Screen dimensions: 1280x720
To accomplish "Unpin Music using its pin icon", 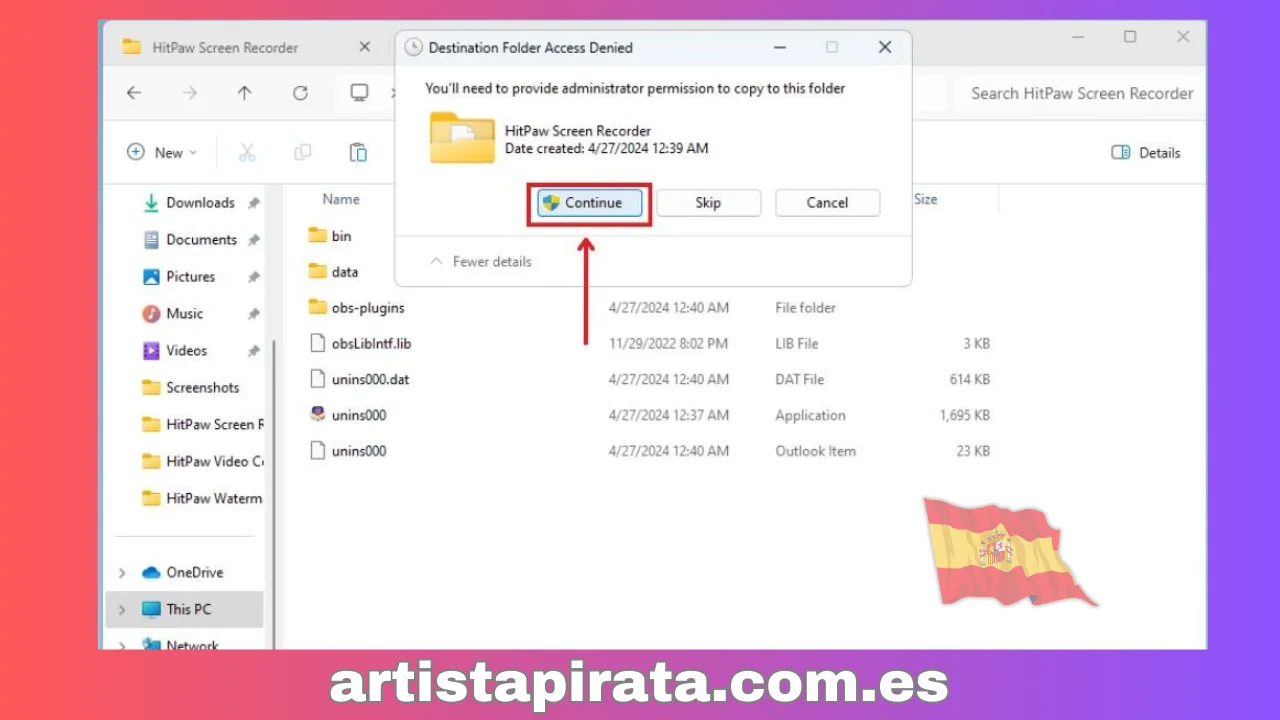I will [253, 314].
